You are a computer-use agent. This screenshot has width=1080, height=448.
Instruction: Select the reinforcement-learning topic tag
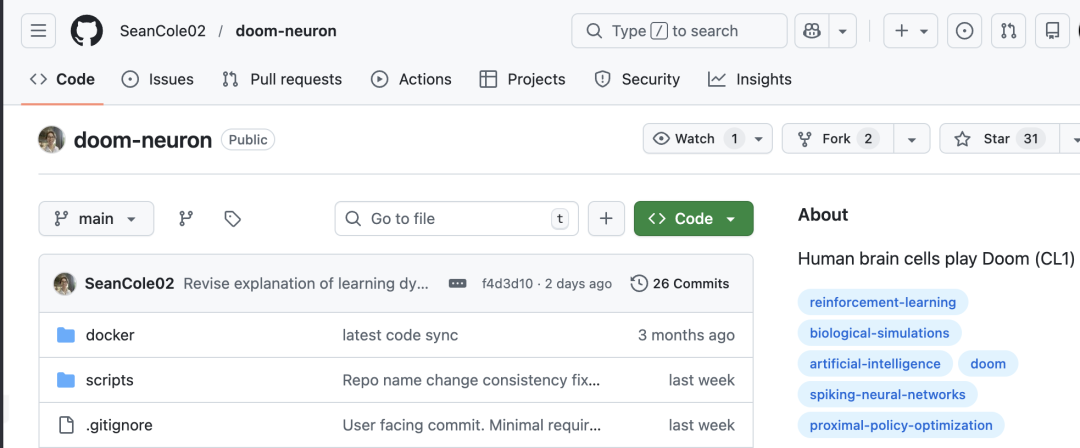coord(882,302)
